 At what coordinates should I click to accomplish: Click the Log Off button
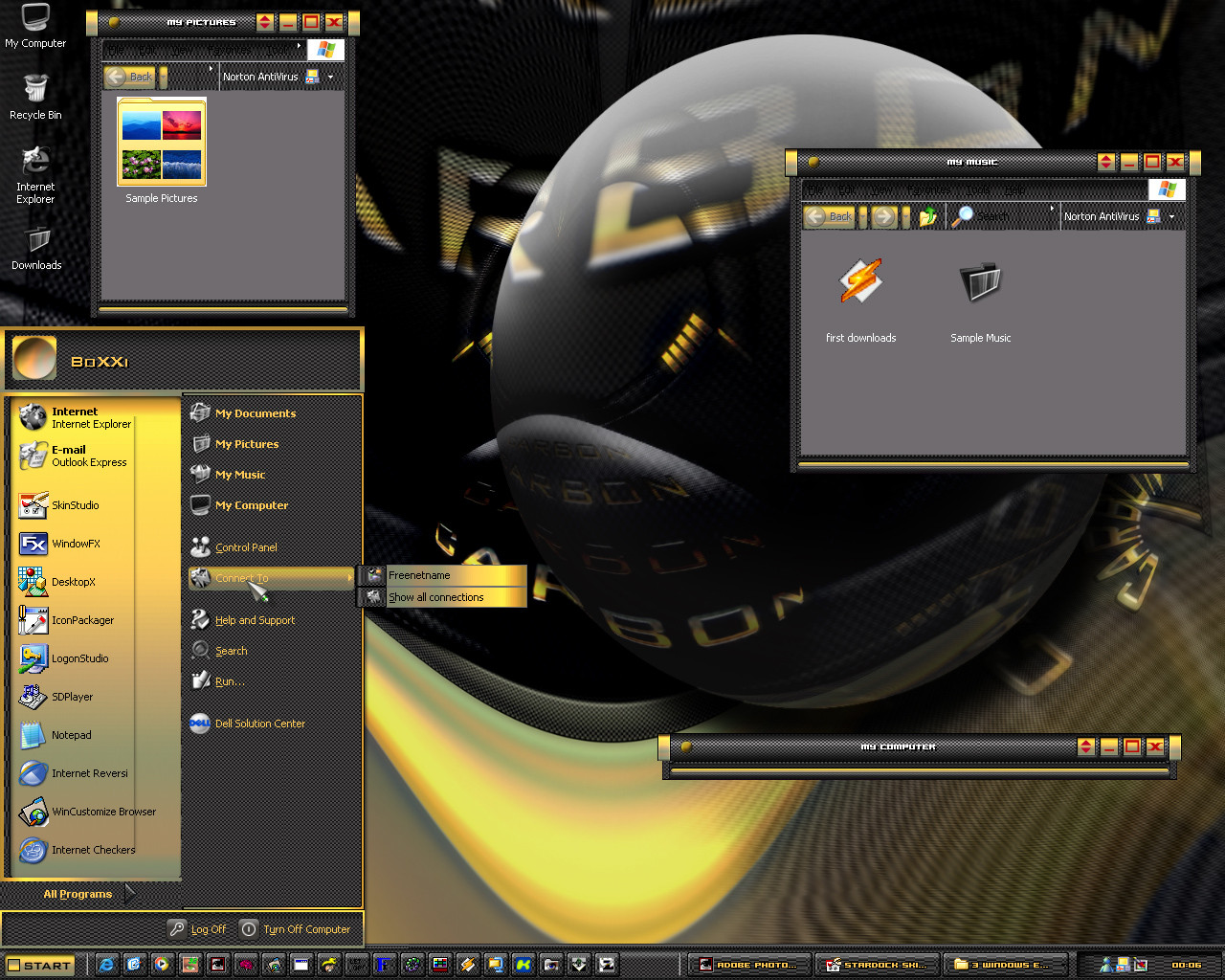(197, 929)
